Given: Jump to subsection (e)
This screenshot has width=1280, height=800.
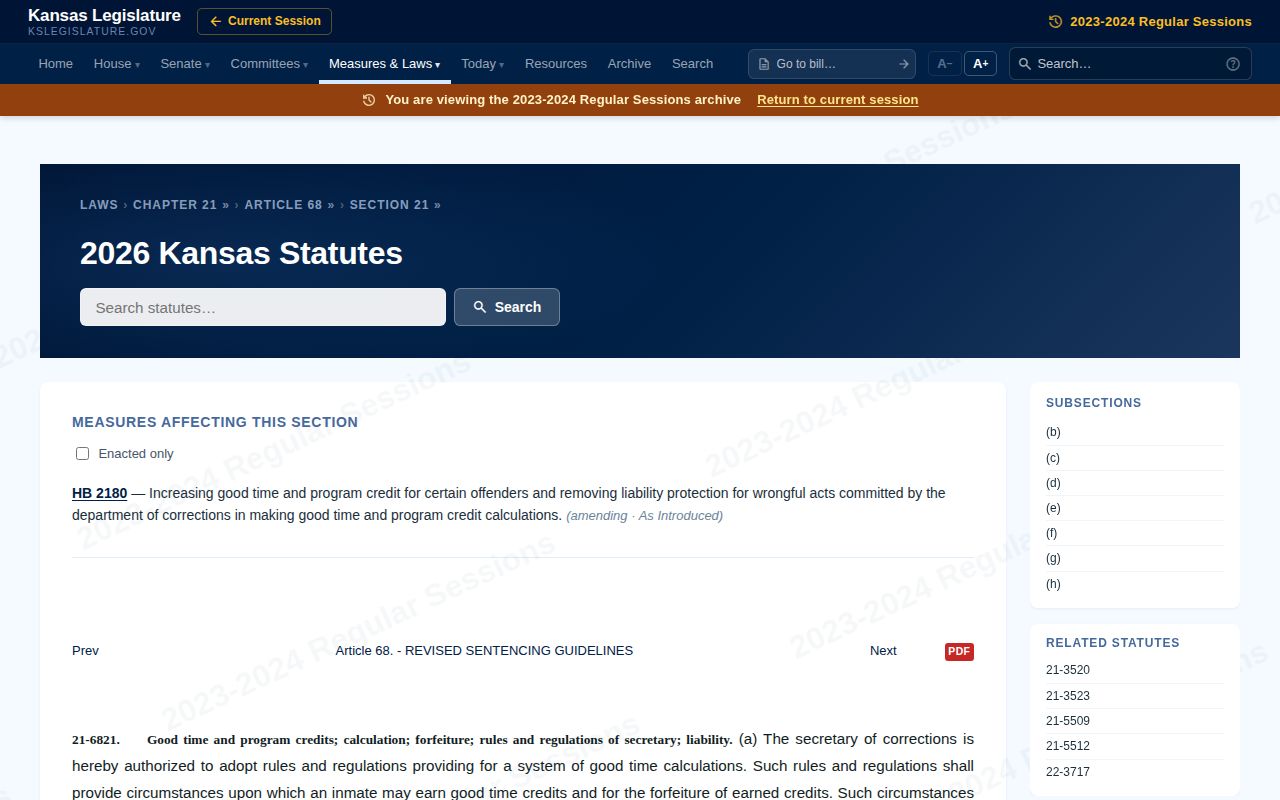Looking at the screenshot, I should tap(1053, 508).
